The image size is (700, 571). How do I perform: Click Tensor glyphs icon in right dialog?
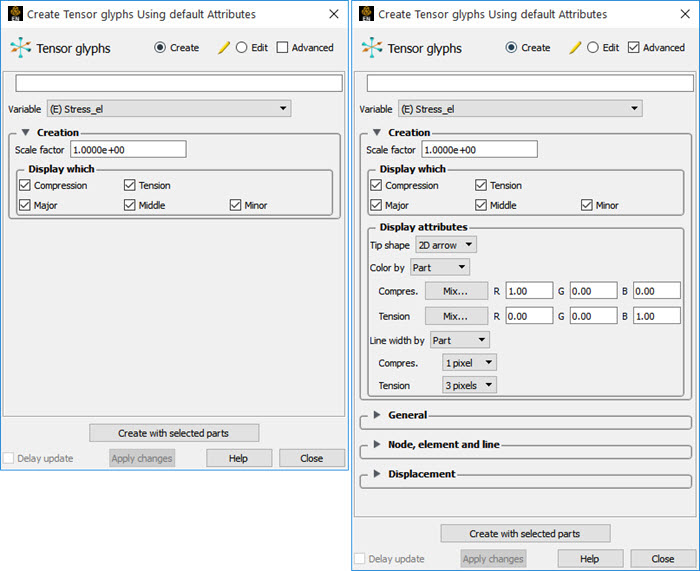372,47
